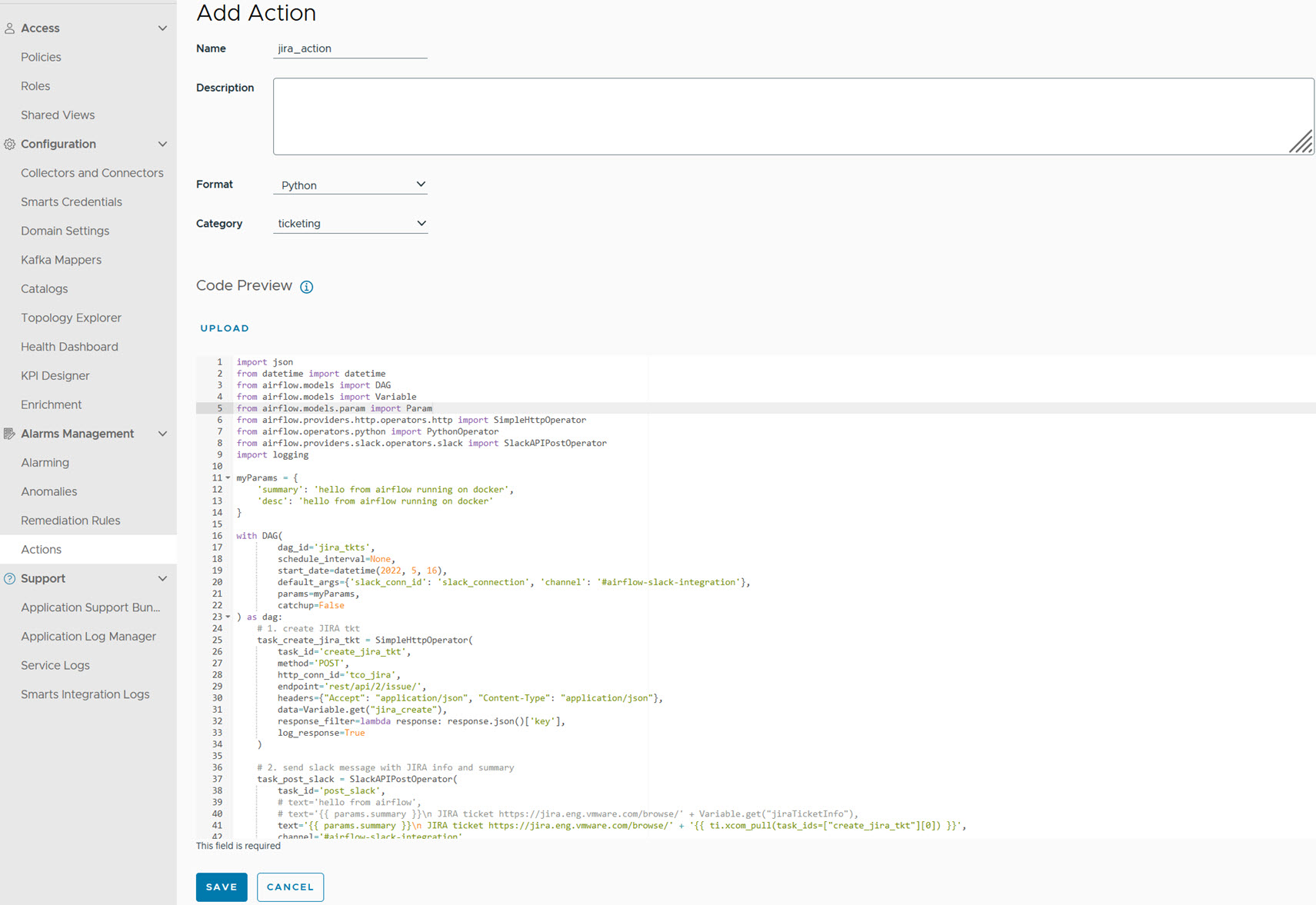Open Smarts Integration Logs
Viewport: 1316px width, 905px height.
coord(85,694)
